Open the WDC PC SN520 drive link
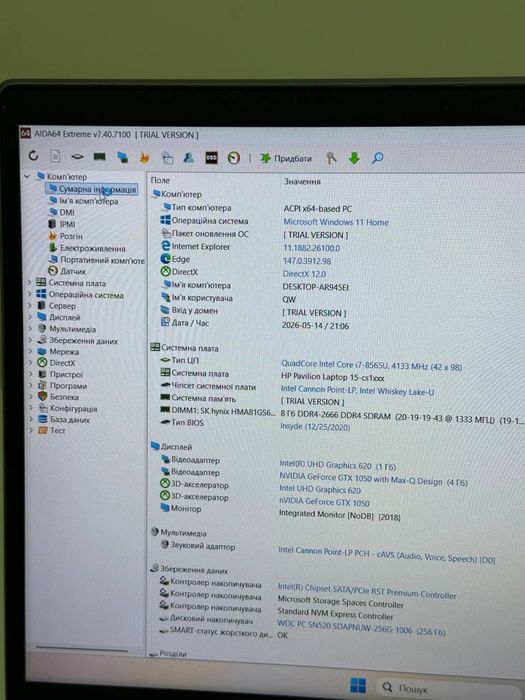 pos(361,627)
